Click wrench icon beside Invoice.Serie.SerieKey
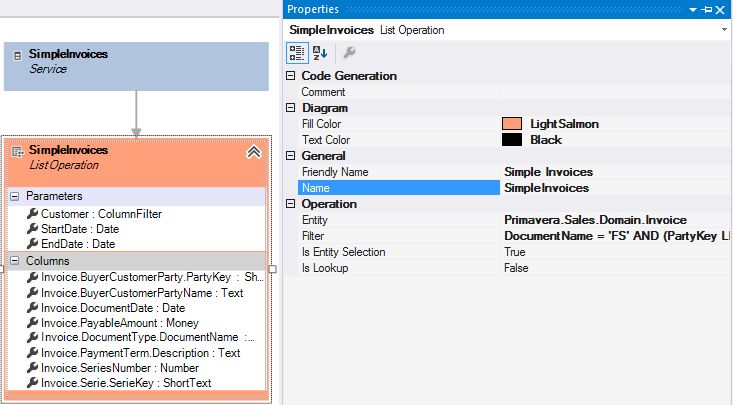Image resolution: width=733 pixels, height=405 pixels. tap(32, 383)
